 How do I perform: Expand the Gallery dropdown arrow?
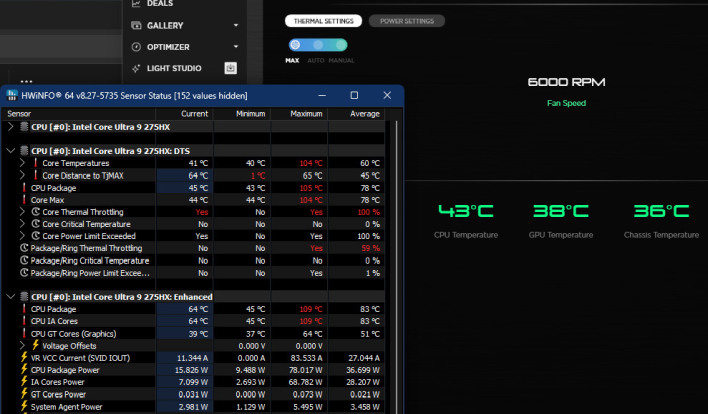pos(236,25)
